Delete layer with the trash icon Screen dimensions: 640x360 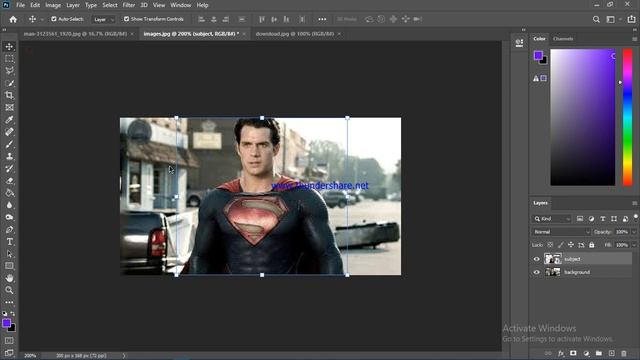point(624,353)
